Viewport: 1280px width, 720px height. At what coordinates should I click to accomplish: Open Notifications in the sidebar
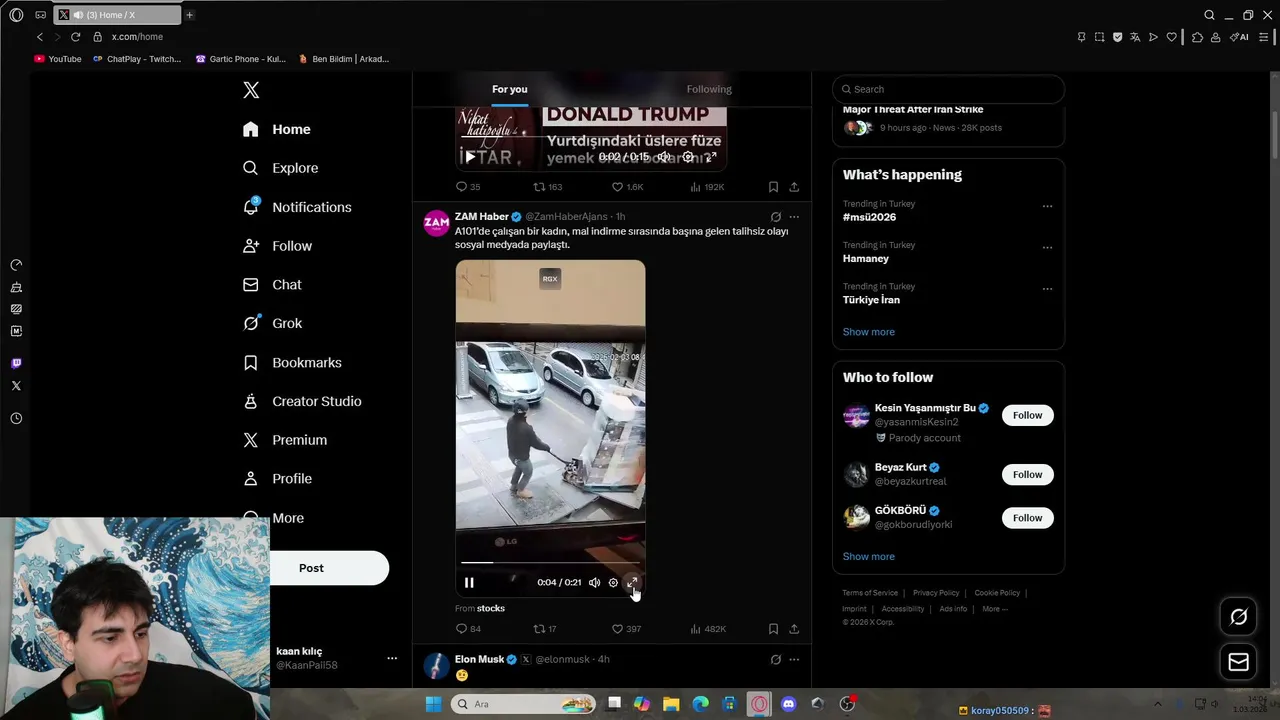tap(297, 207)
